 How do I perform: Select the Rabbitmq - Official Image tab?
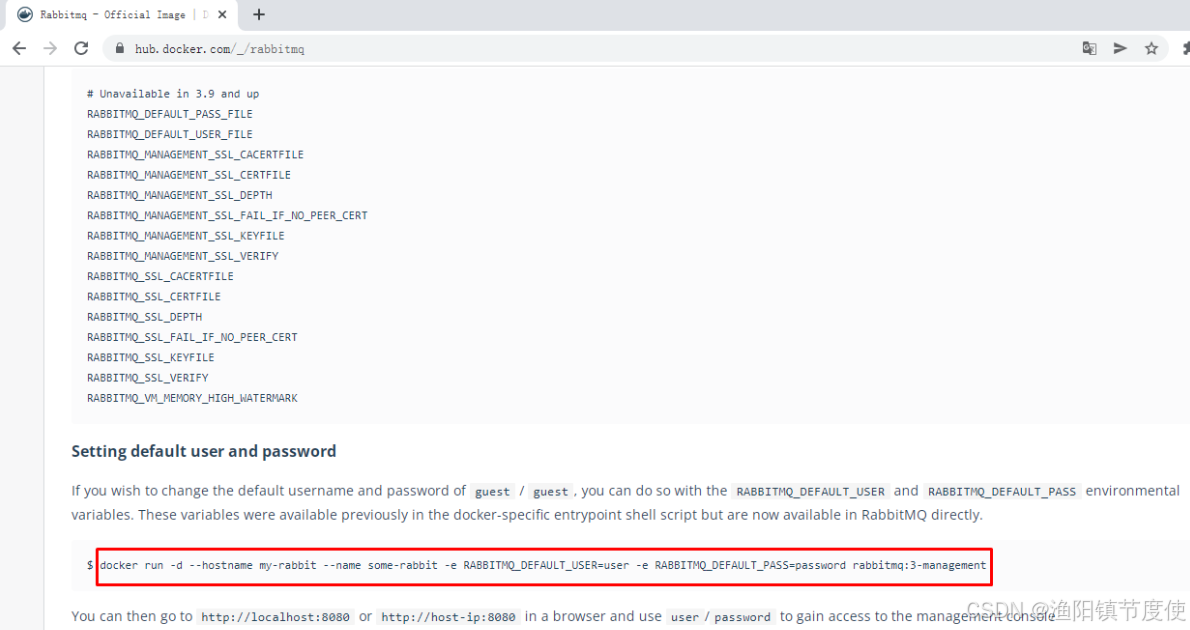pyautogui.click(x=121, y=14)
